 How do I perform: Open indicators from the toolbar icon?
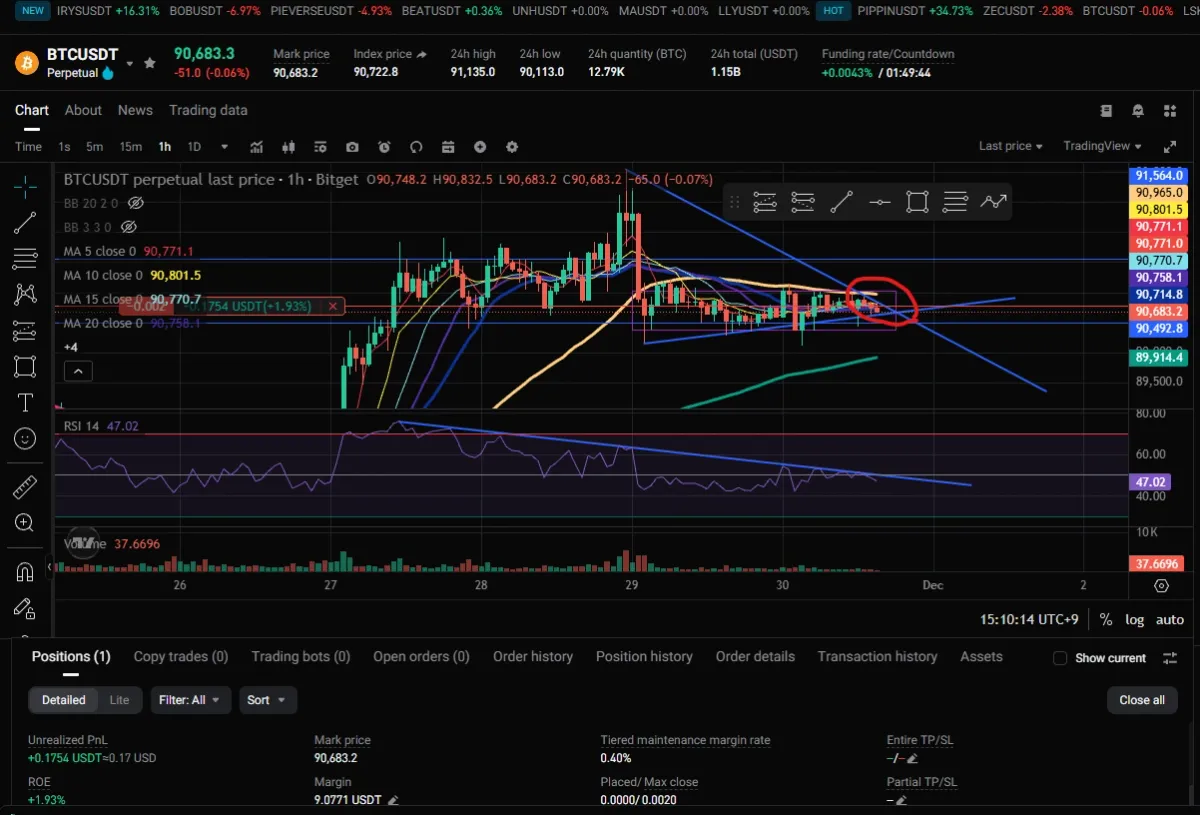click(x=256, y=147)
